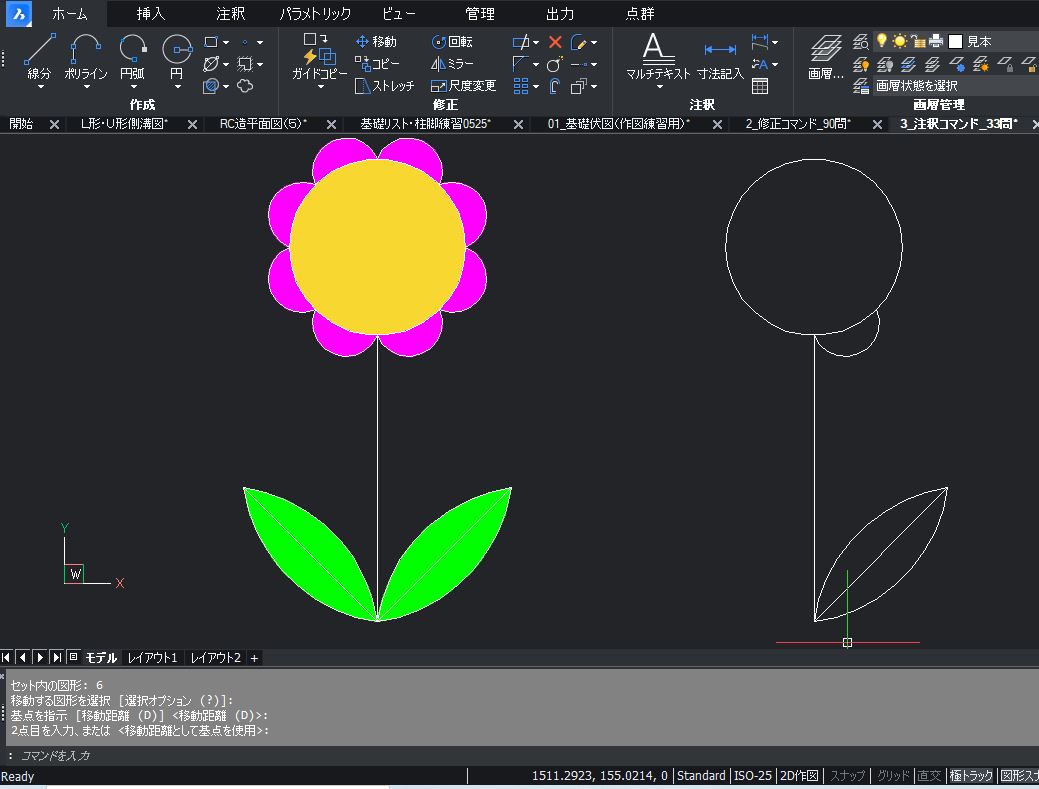The height and width of the screenshot is (789, 1039).
Task: Click the コピー (Copy) button
Action: (377, 64)
